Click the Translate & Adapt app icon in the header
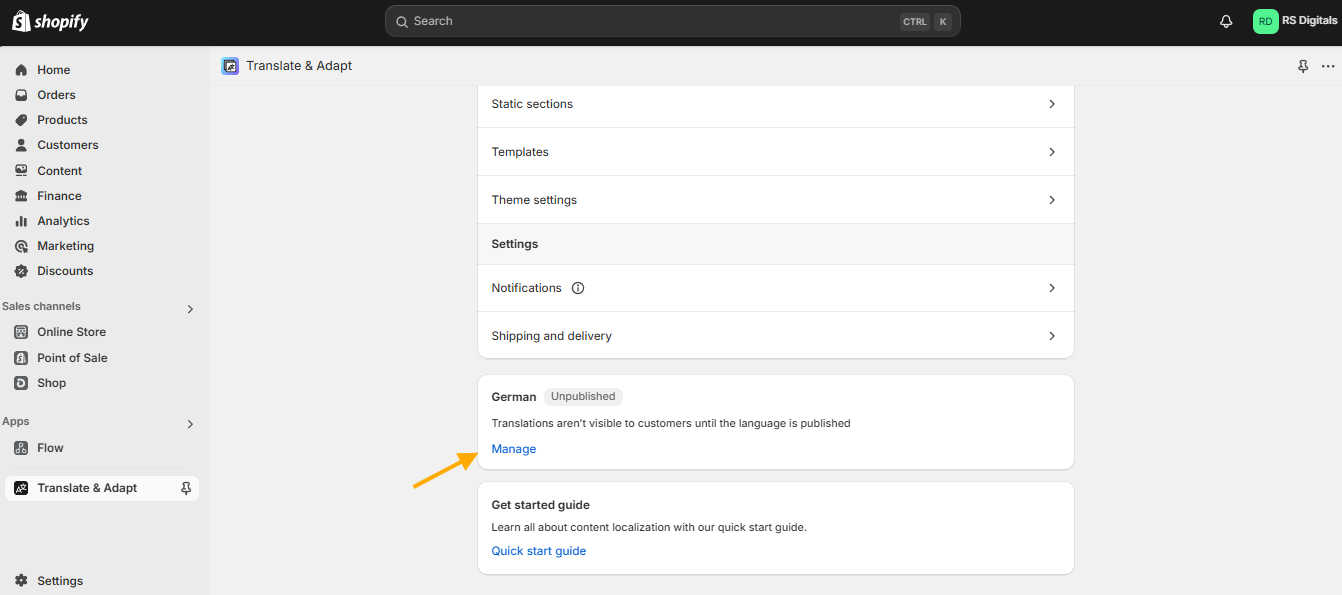This screenshot has width=1342, height=595. (x=230, y=66)
